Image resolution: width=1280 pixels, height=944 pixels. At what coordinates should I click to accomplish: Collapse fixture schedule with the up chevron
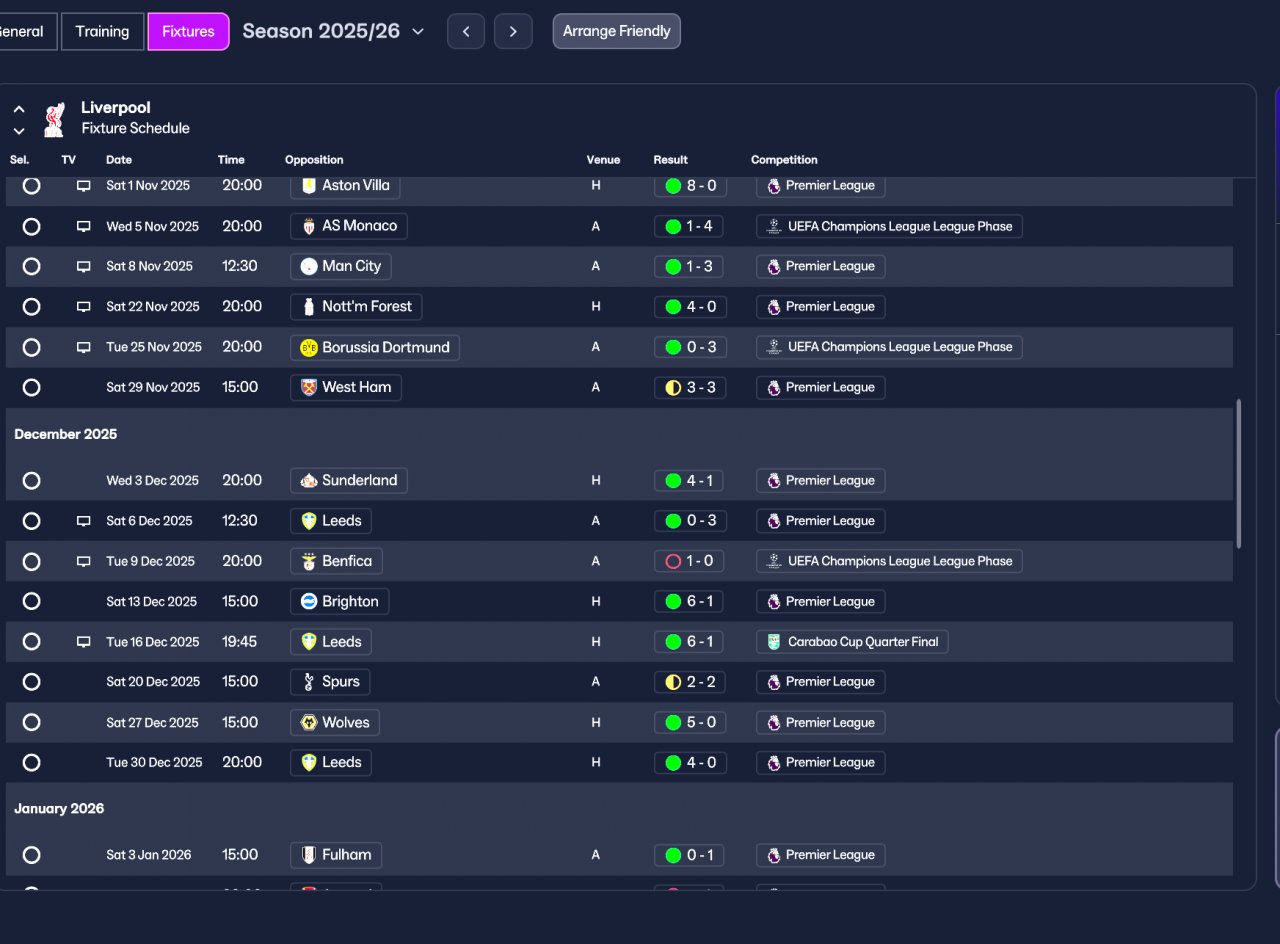click(x=19, y=109)
